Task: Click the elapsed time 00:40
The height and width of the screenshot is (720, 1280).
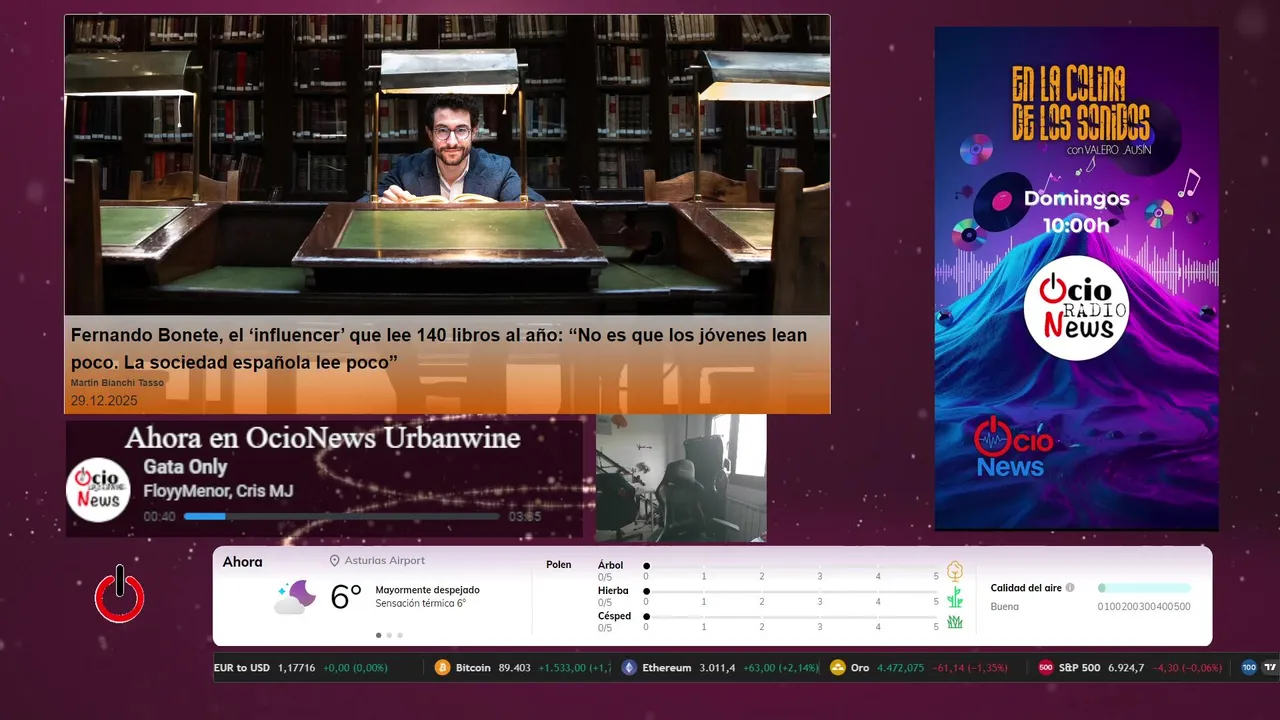Action: tap(159, 517)
